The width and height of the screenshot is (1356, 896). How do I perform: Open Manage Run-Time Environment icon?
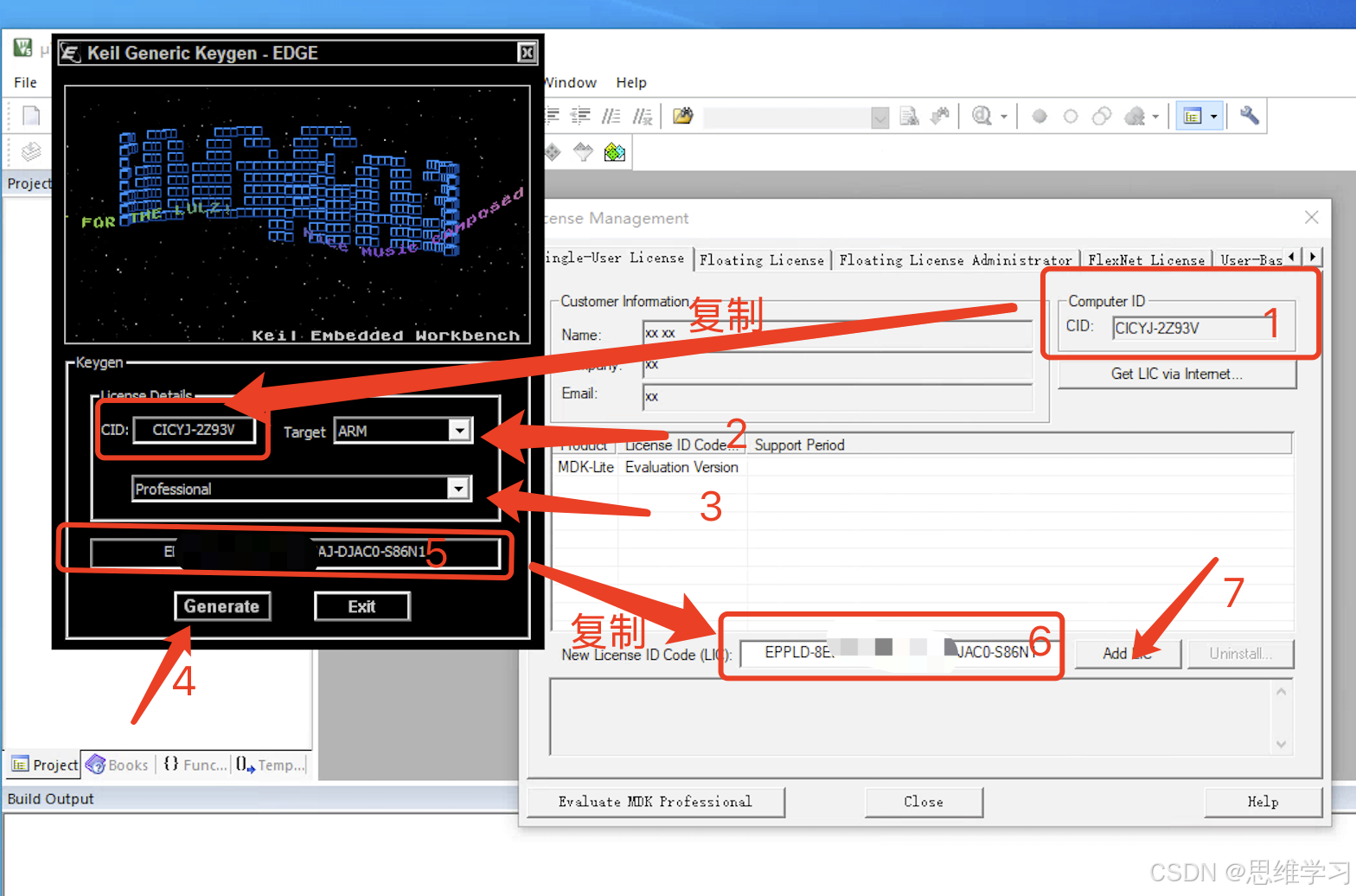[584, 153]
